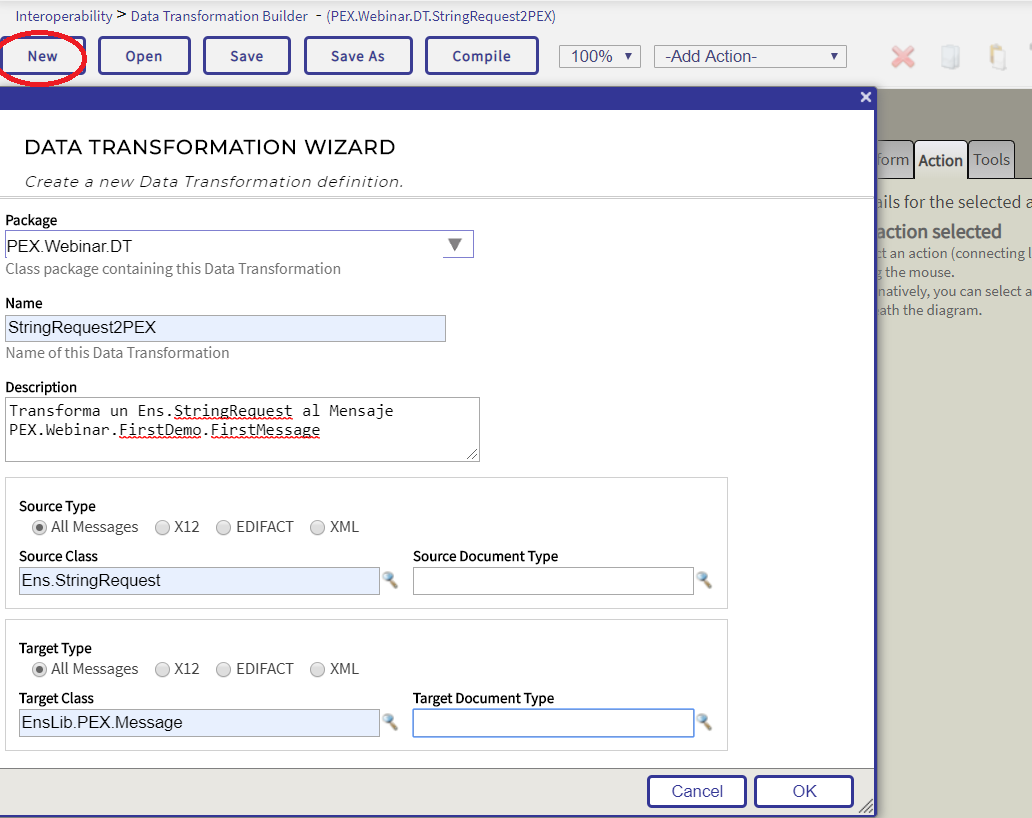Open Source Document Type search magnifier

[704, 580]
